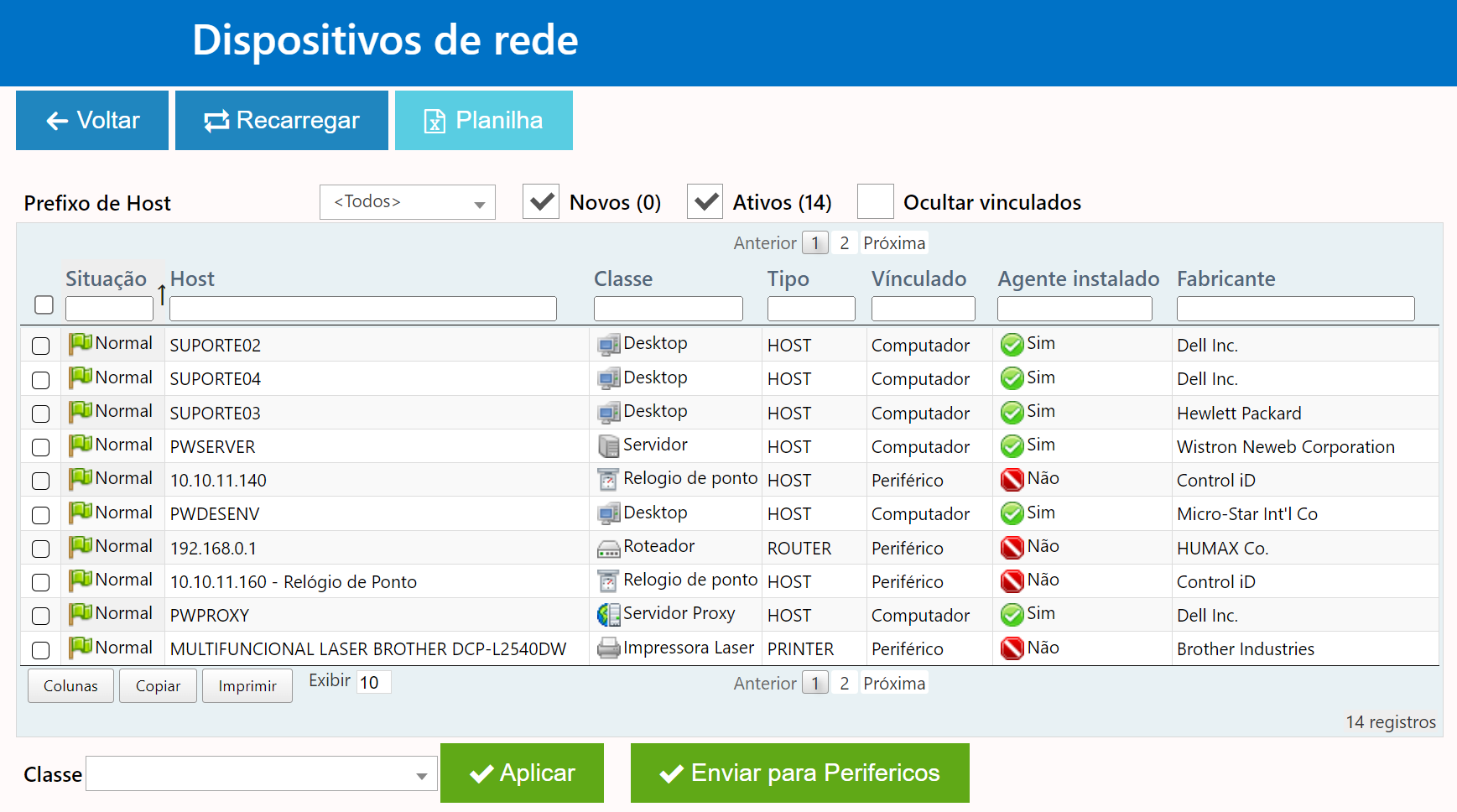Click the red blocked icon for 192.168.0.1

pos(1012,547)
